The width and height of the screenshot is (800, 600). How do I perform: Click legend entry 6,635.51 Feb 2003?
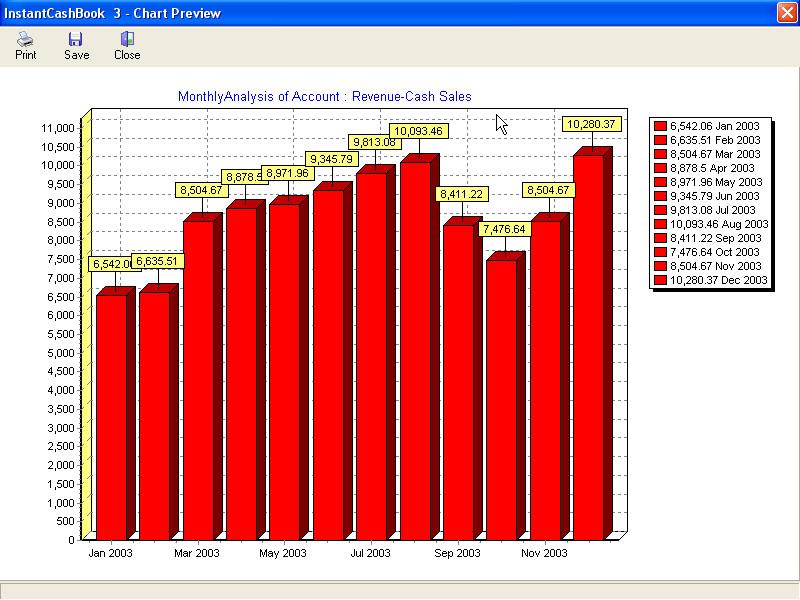[x=715, y=140]
